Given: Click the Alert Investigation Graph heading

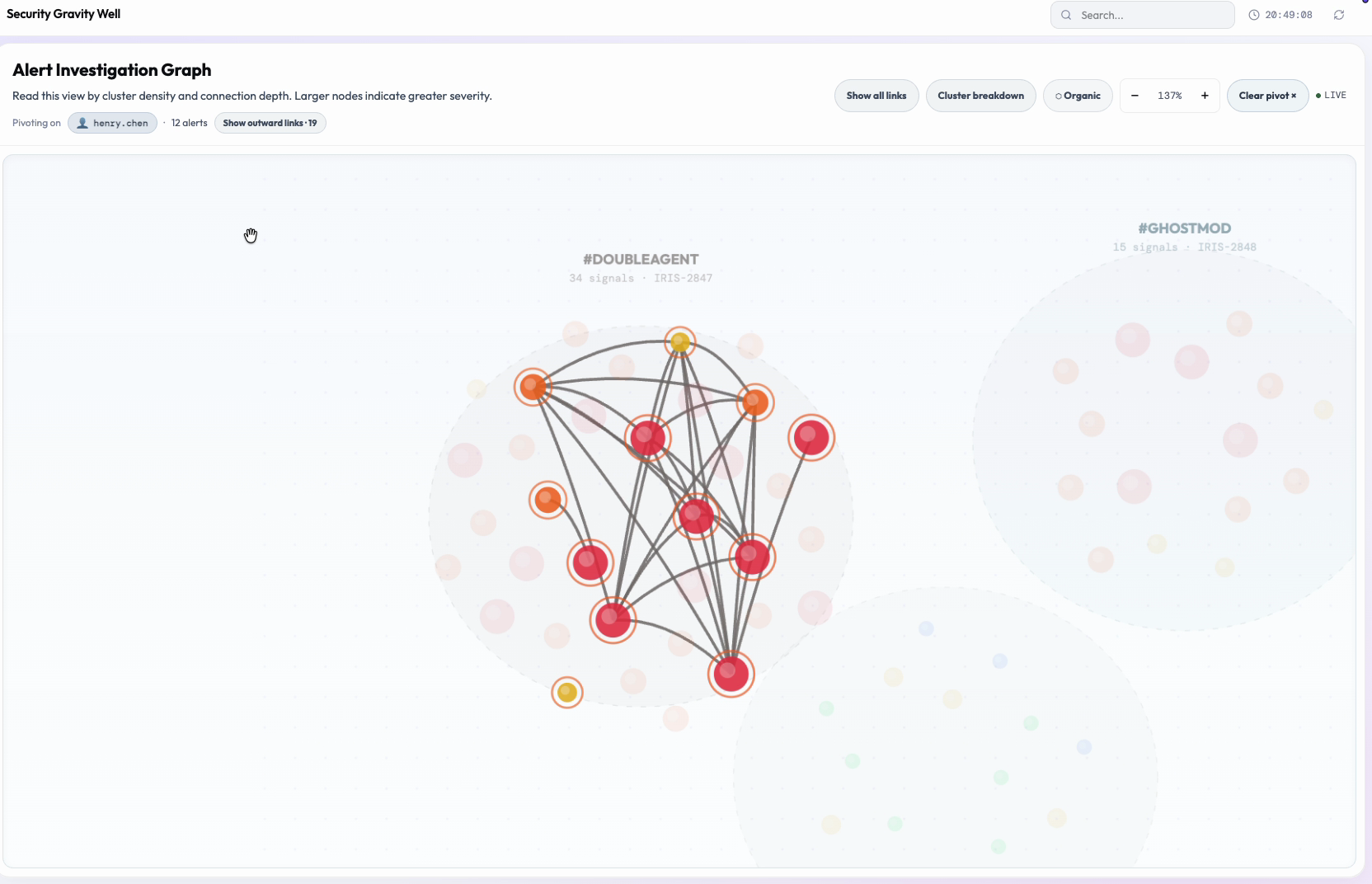Looking at the screenshot, I should 112,70.
